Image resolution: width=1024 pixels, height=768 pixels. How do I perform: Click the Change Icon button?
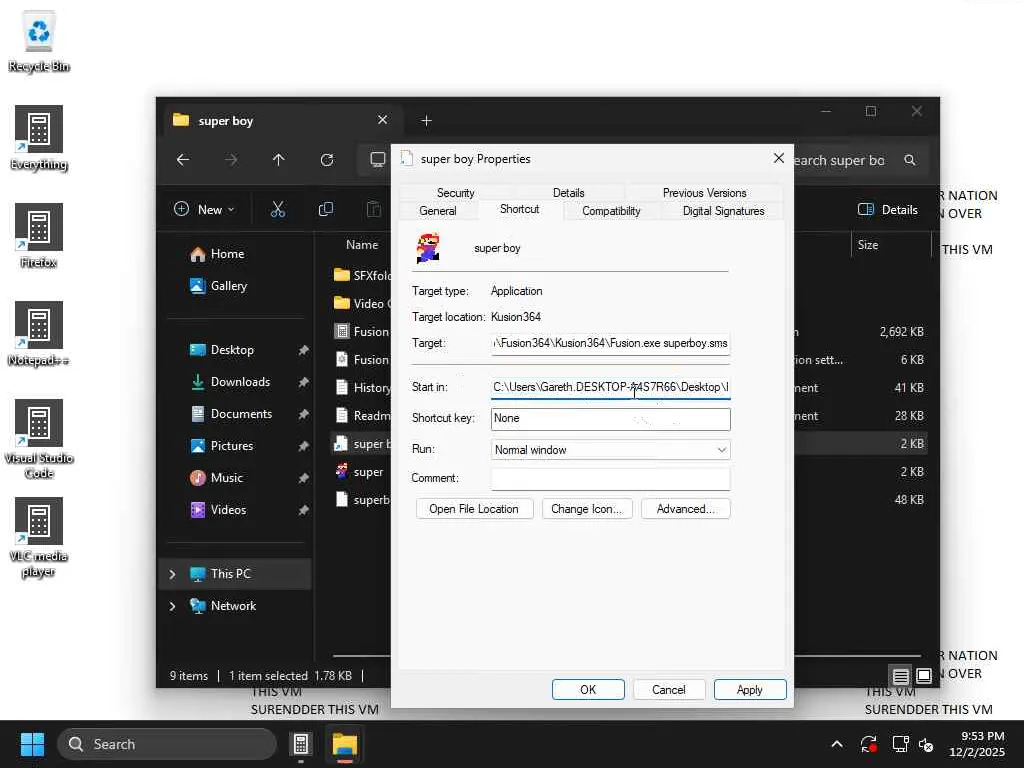tap(586, 509)
